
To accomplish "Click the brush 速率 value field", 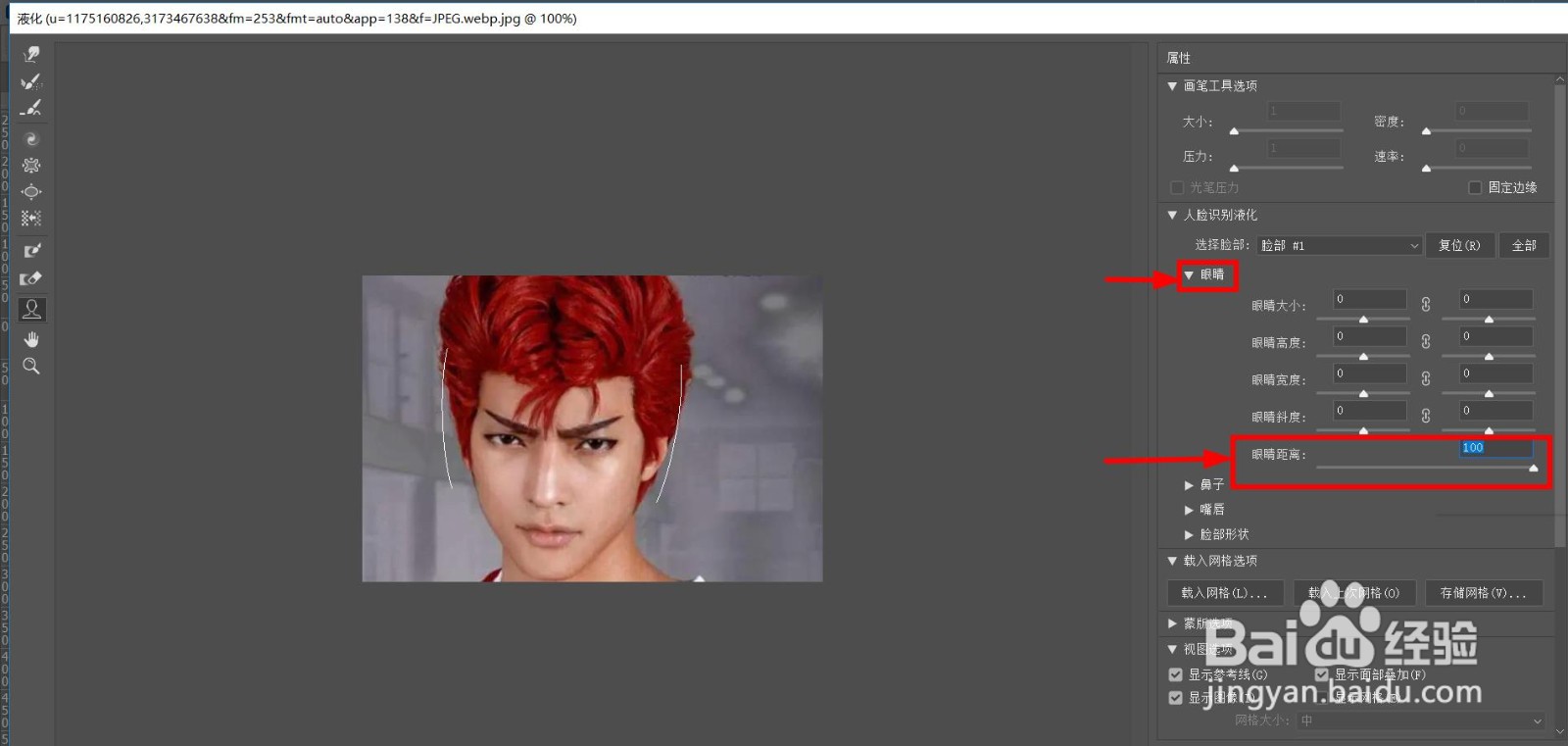I will click(1493, 148).
